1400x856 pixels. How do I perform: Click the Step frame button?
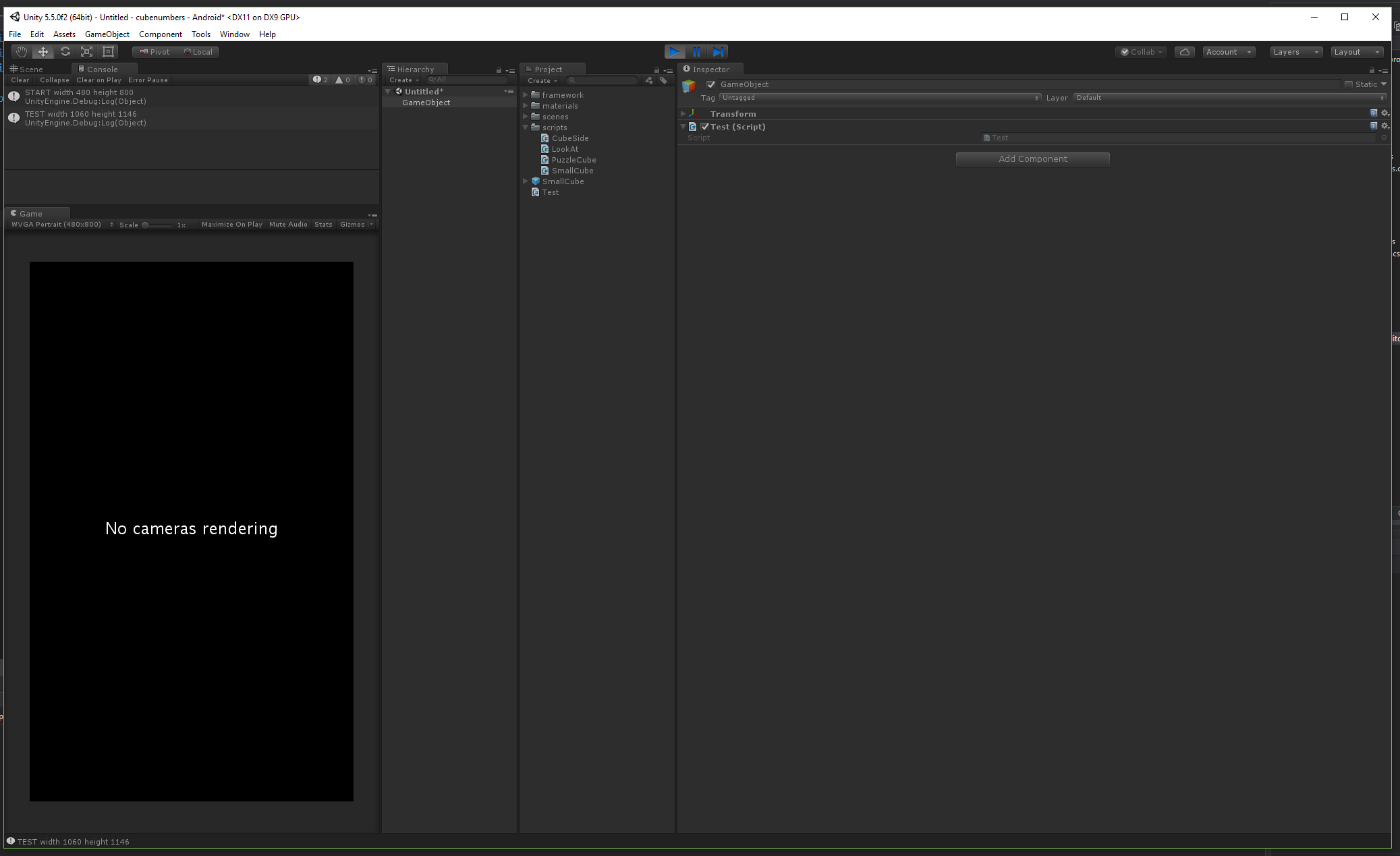pyautogui.click(x=718, y=51)
